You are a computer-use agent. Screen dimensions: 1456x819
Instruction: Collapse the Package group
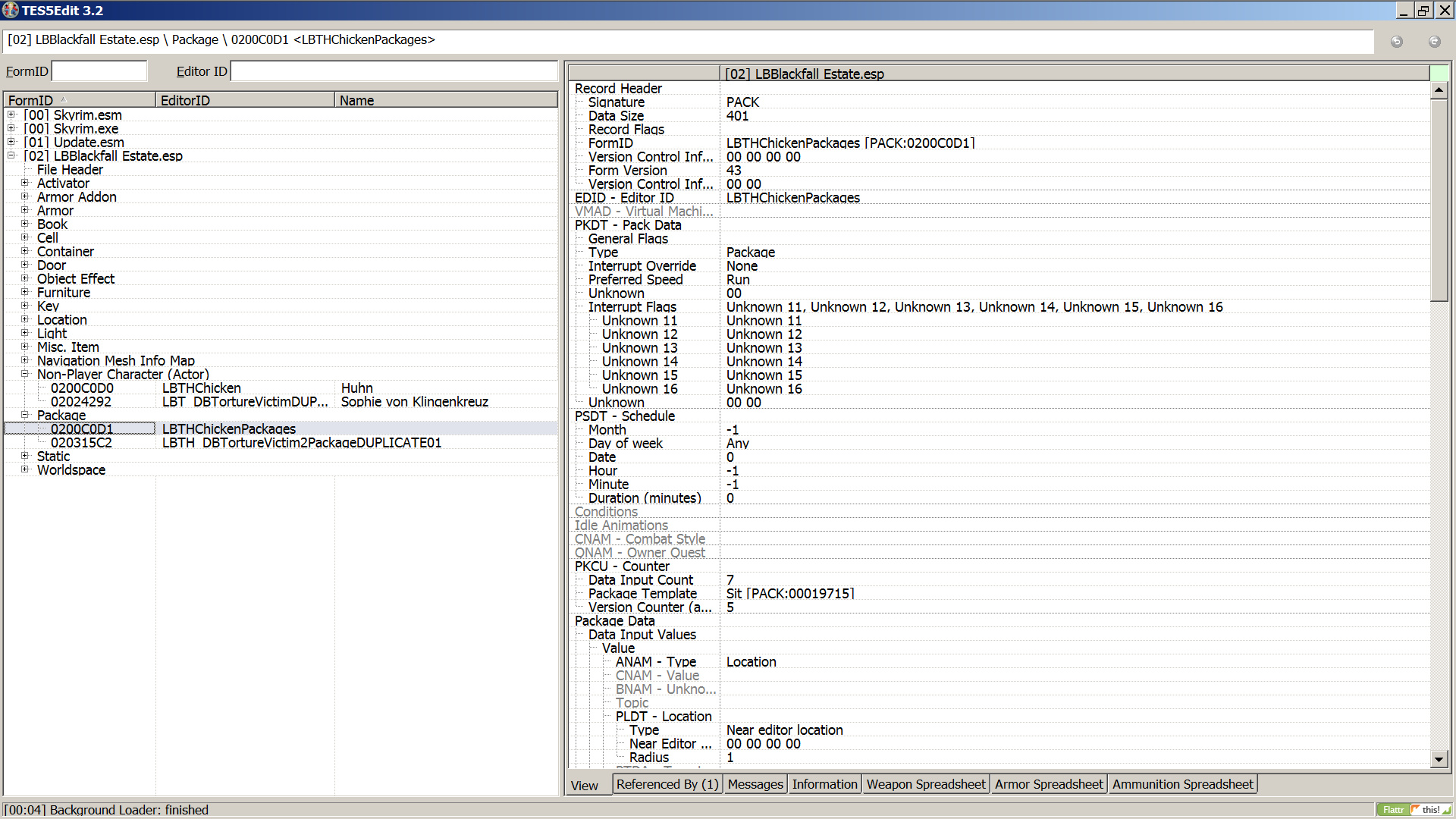25,415
